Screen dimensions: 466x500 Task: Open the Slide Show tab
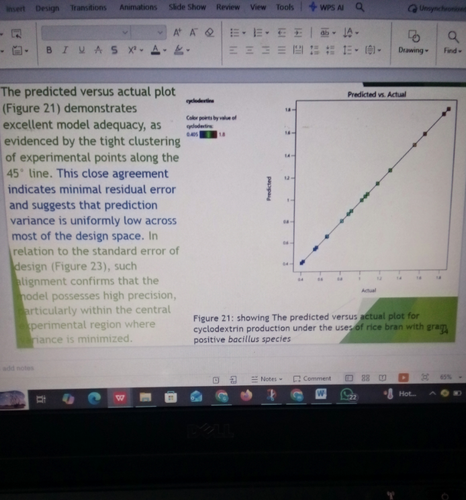click(x=187, y=7)
